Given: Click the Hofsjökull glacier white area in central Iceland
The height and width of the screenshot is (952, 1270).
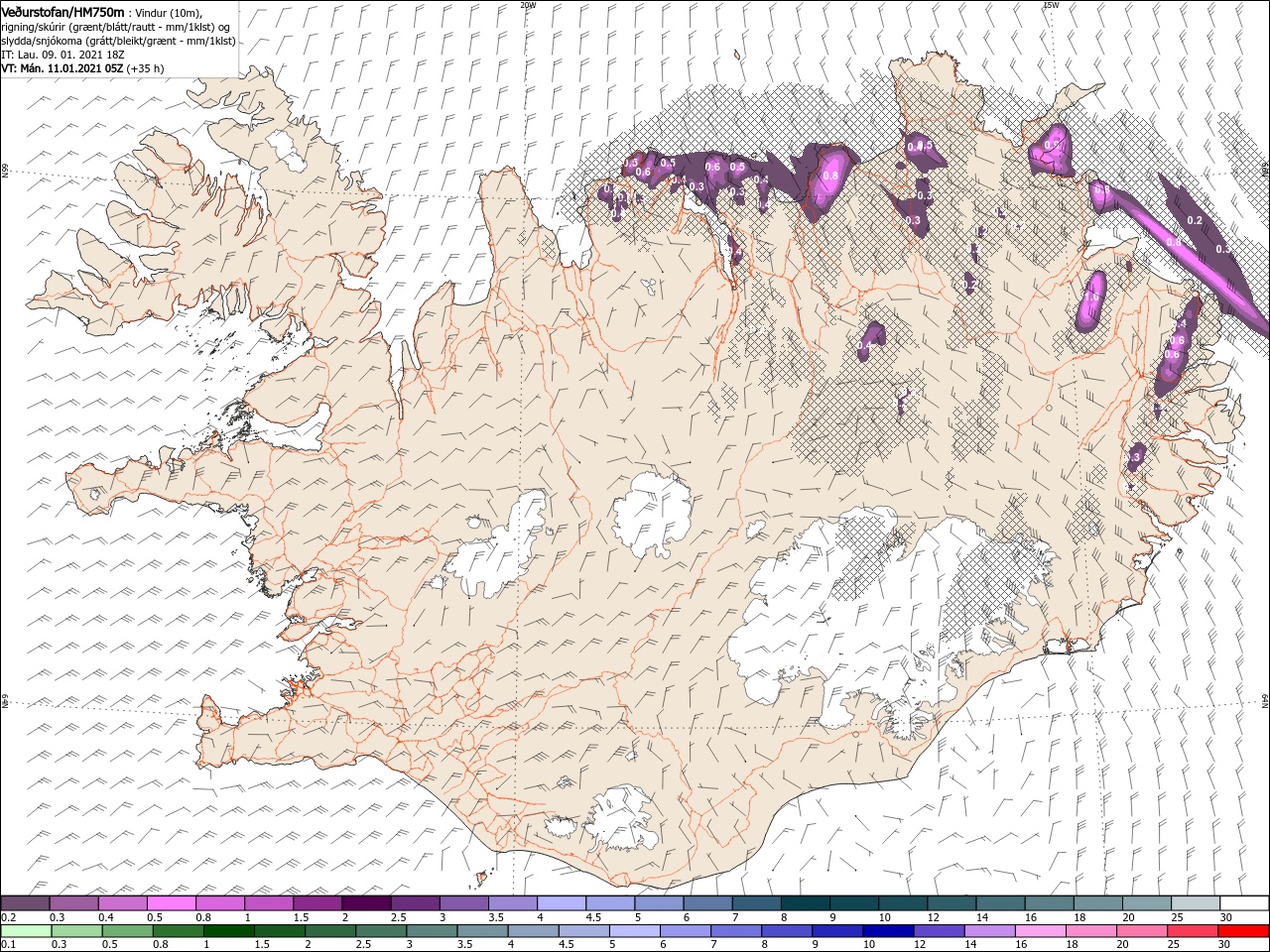Looking at the screenshot, I should pos(651,514).
